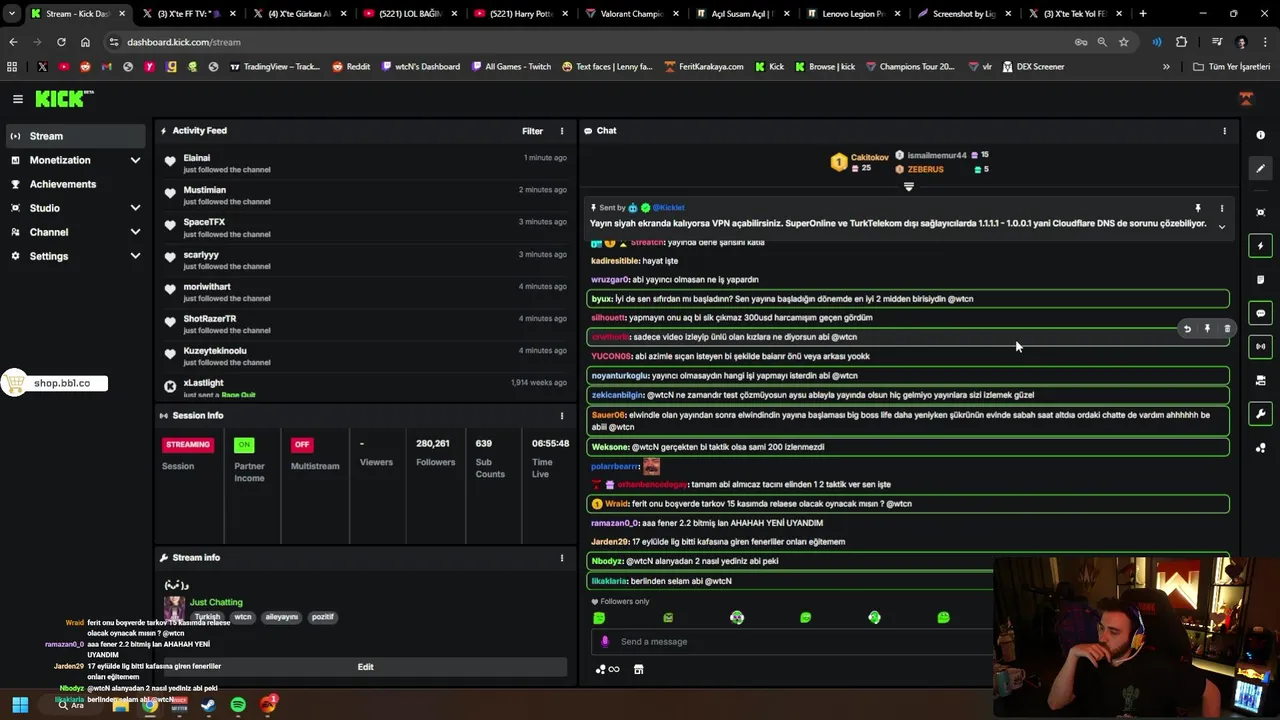Viewport: 1280px width, 720px height.
Task: Open the Chat panel three-dot menu
Action: [1224, 131]
